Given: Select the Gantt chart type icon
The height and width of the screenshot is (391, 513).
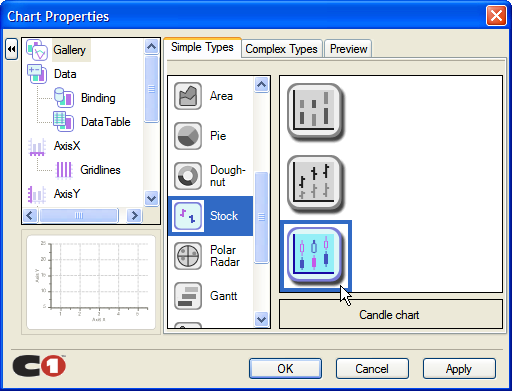Looking at the screenshot, I should tap(188, 296).
